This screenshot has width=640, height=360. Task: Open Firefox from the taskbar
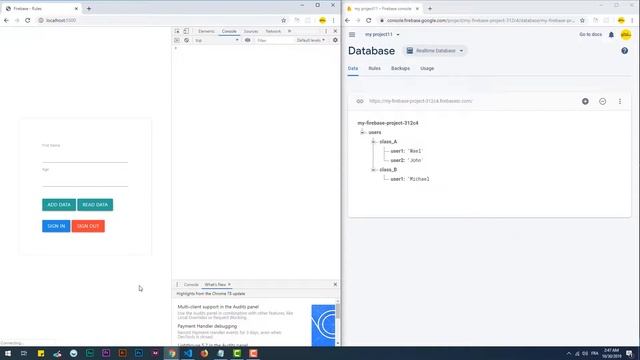pyautogui.click(x=204, y=353)
